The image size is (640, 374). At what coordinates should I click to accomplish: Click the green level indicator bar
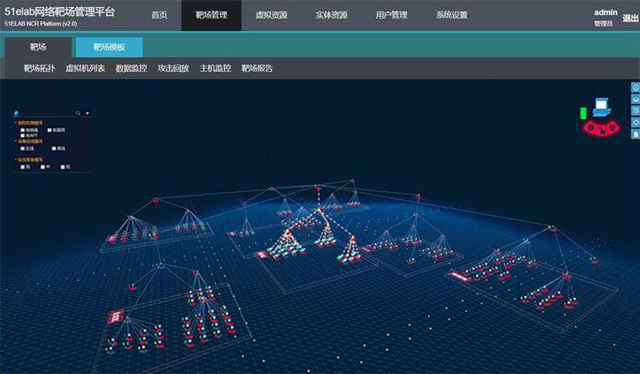pyautogui.click(x=583, y=113)
